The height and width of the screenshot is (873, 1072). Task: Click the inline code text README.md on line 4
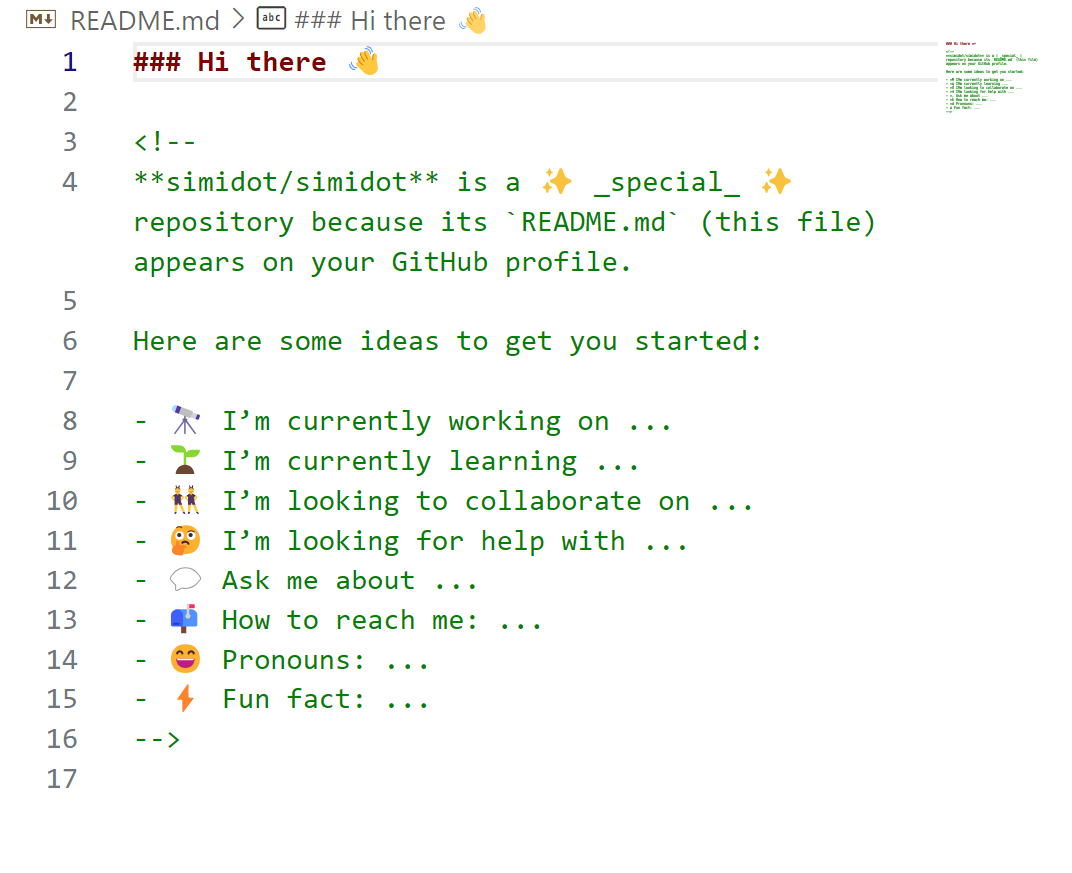click(594, 221)
